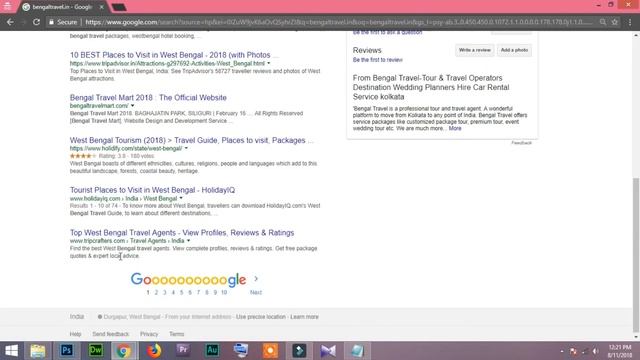
Task: View site security info via the lock icon
Action: (x=51, y=22)
